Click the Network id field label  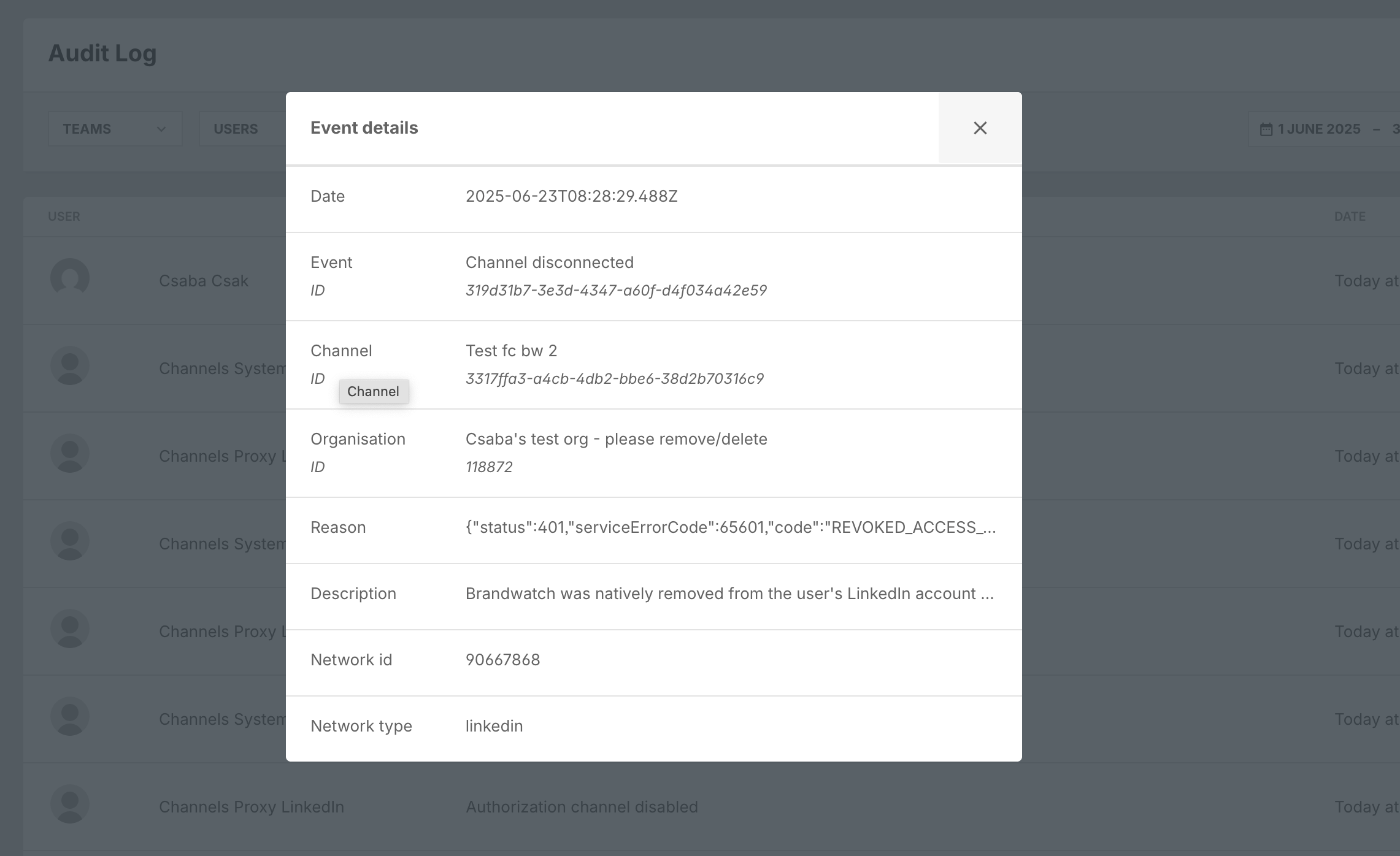[351, 660]
